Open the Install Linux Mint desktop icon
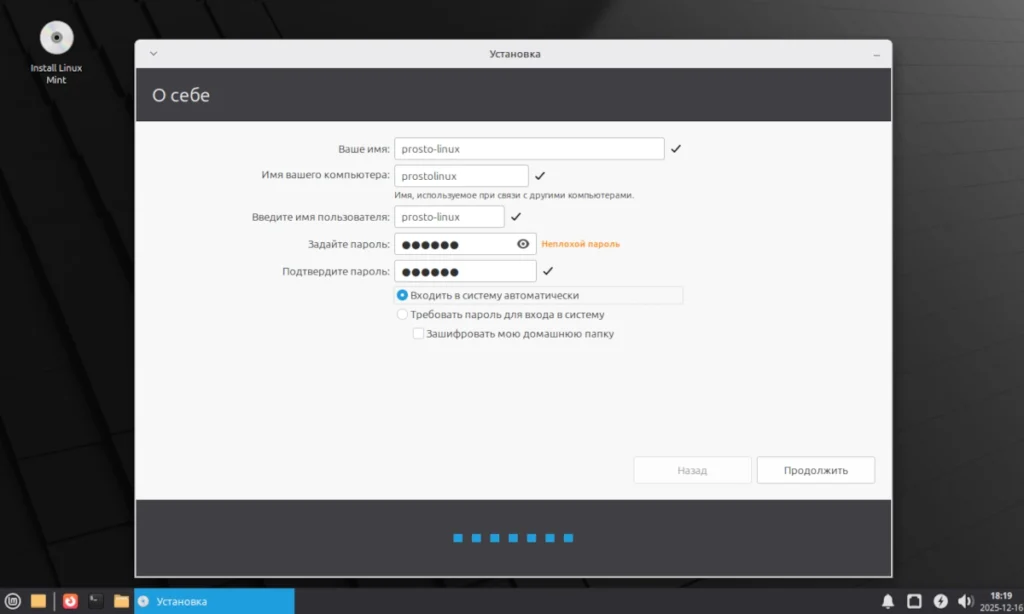This screenshot has width=1024, height=614. (56, 52)
